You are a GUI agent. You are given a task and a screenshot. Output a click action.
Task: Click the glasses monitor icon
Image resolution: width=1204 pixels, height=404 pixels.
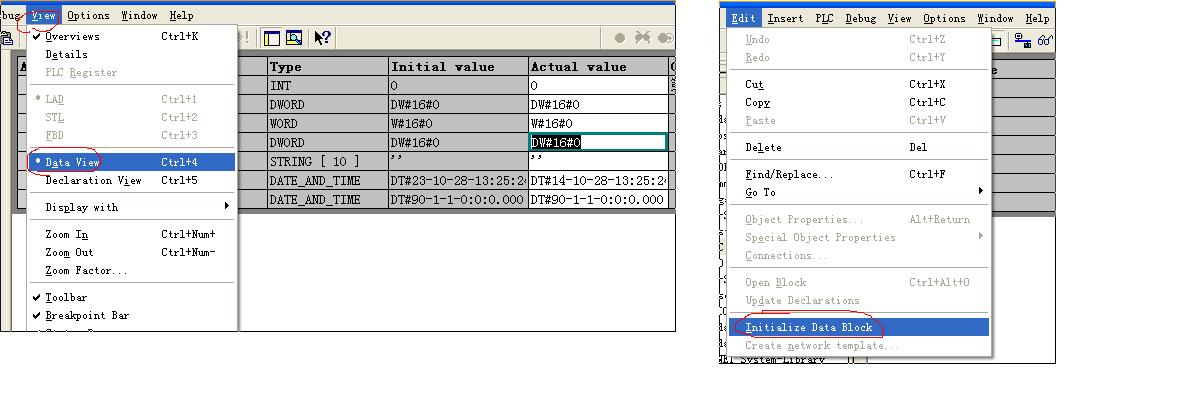click(1045, 41)
